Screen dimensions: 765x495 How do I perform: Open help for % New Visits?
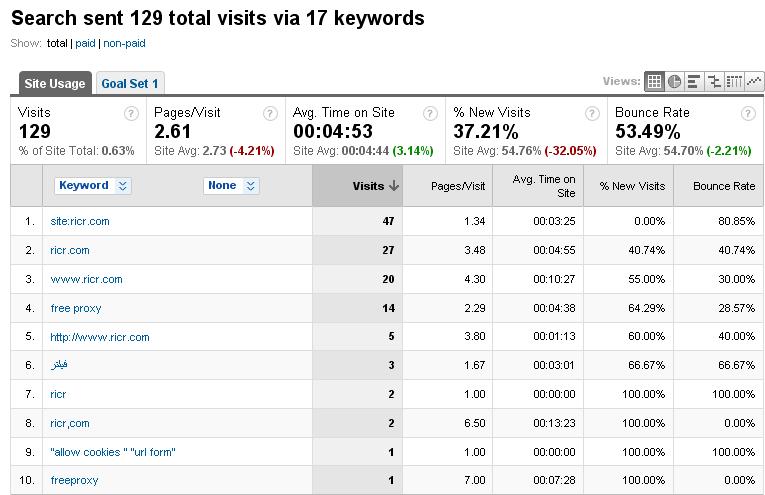(592, 114)
